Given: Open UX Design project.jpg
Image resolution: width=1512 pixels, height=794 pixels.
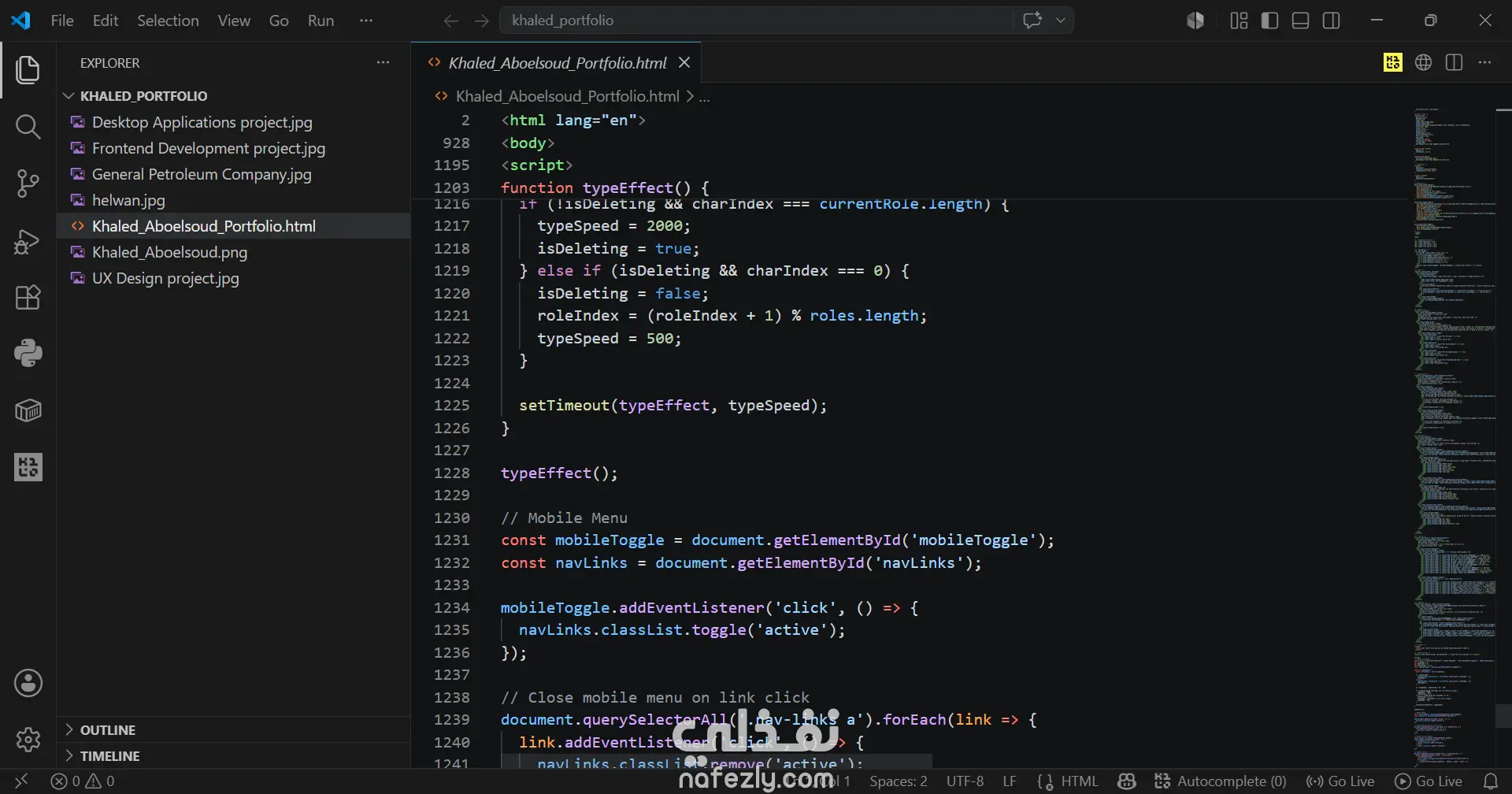Looking at the screenshot, I should click(x=234, y=278).
